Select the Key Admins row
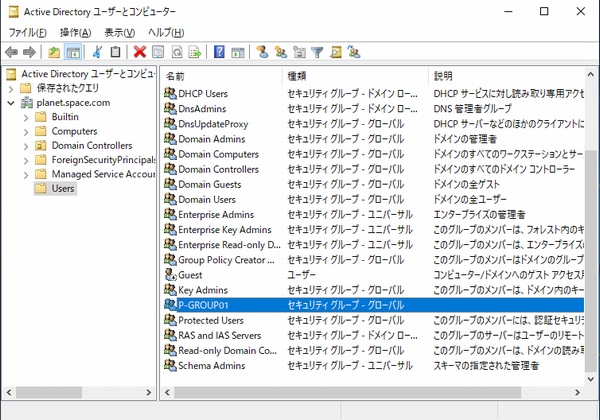Image resolution: width=600 pixels, height=420 pixels. click(373, 290)
